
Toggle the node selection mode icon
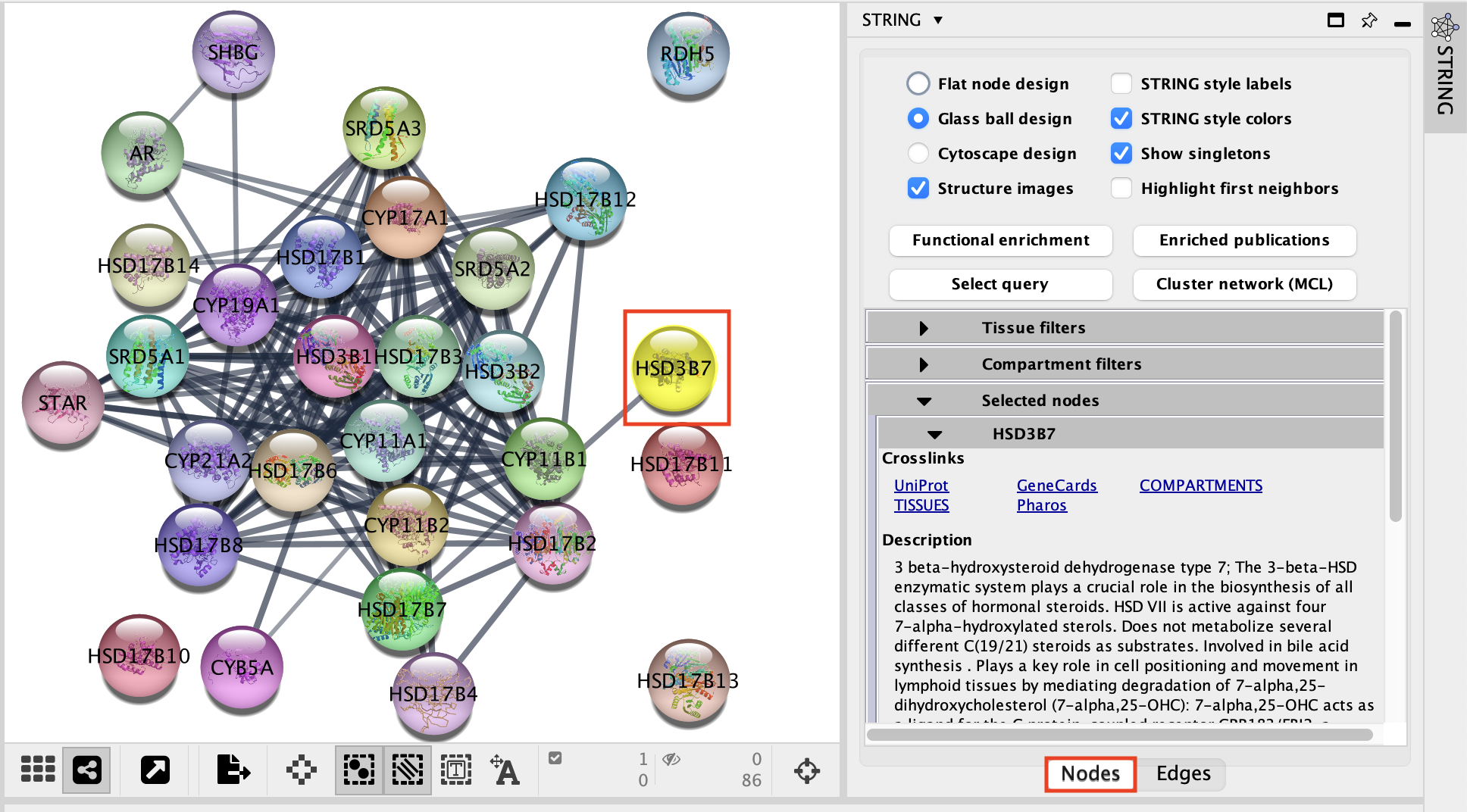(359, 770)
